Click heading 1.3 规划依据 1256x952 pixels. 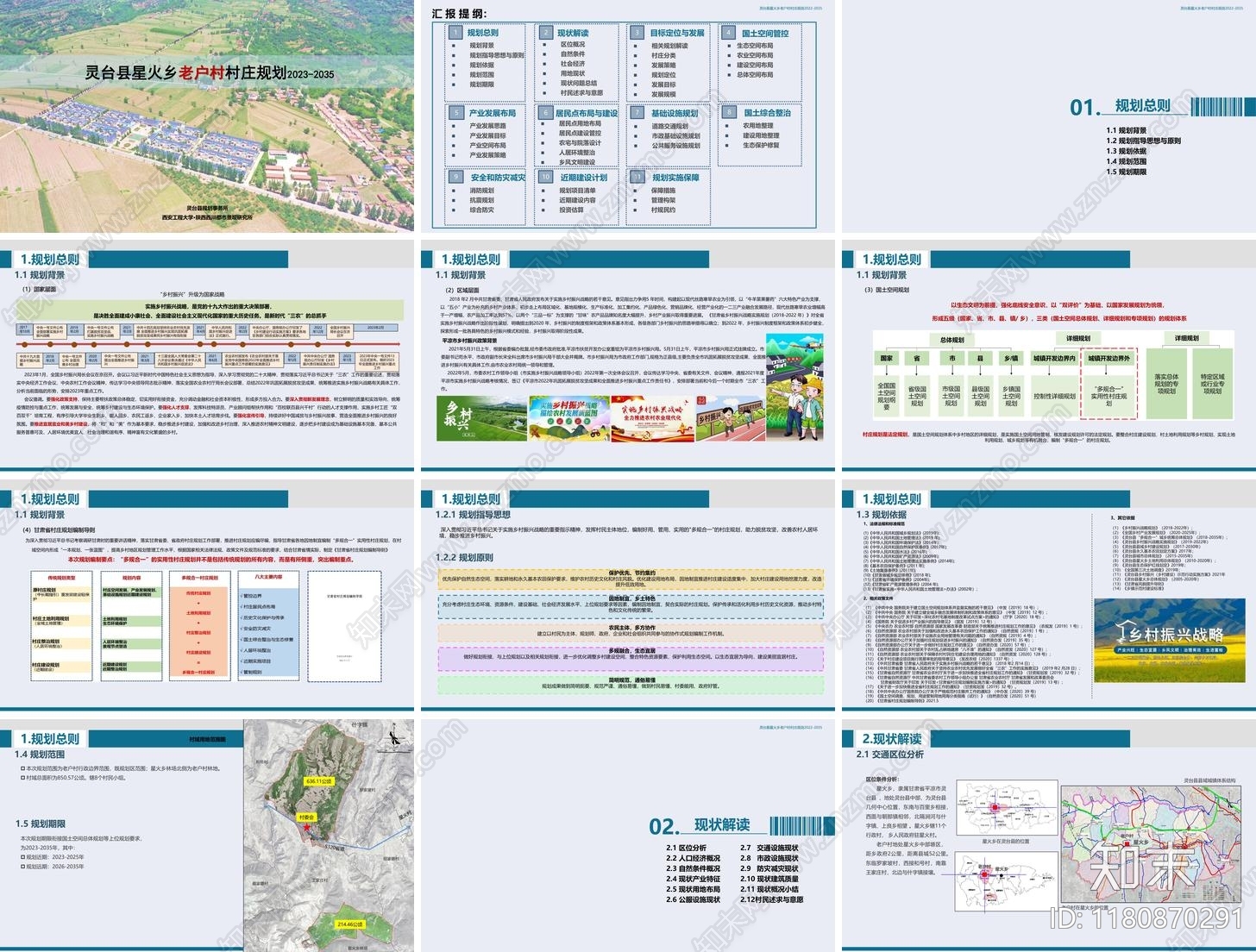coord(882,515)
